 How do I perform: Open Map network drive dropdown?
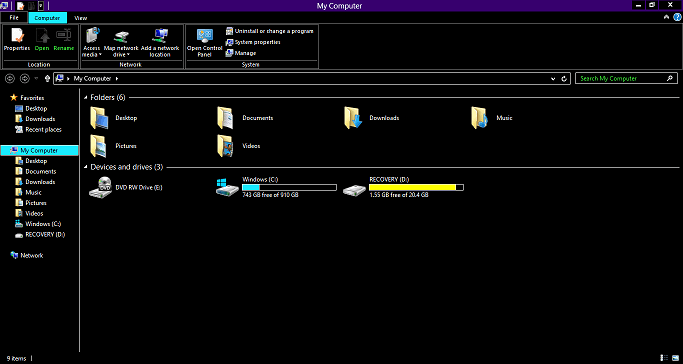point(121,42)
